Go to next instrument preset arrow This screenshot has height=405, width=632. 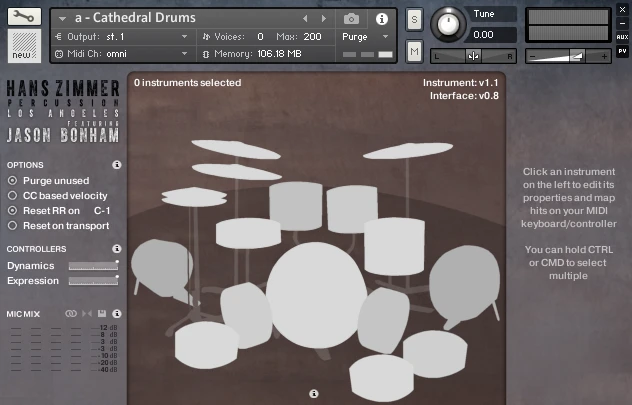click(x=323, y=18)
